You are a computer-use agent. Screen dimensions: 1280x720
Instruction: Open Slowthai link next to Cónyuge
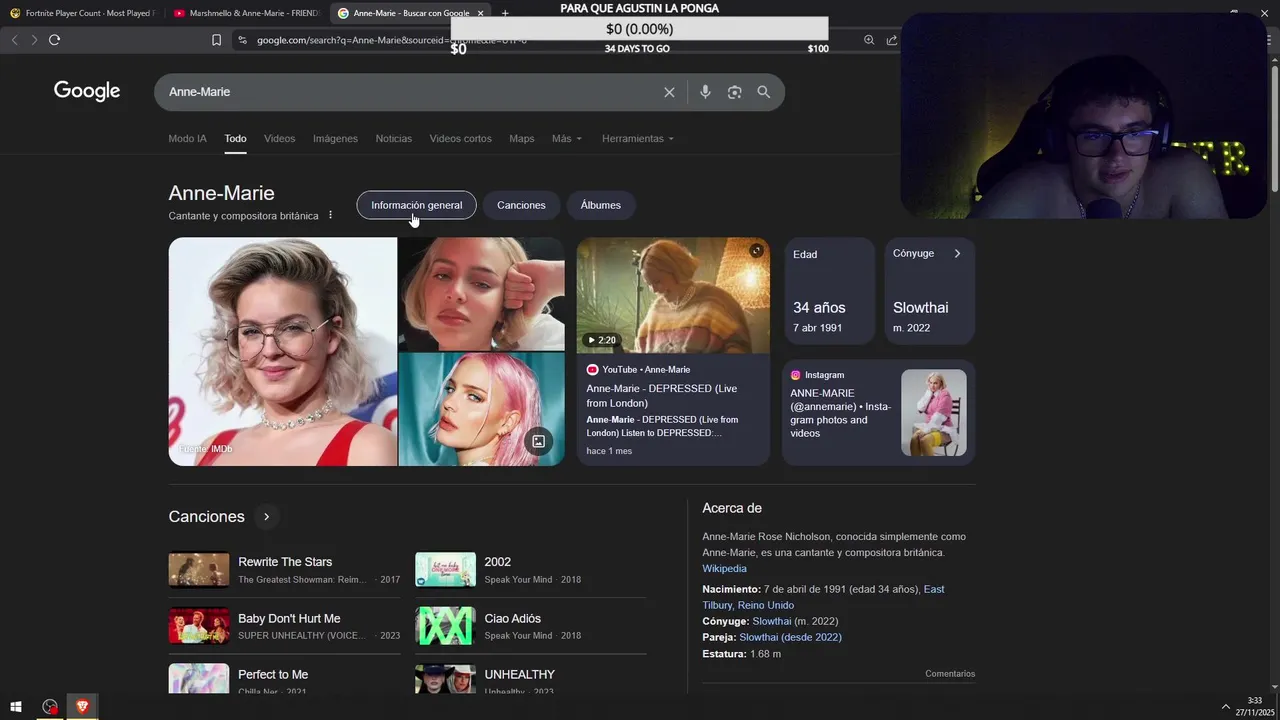(x=771, y=621)
